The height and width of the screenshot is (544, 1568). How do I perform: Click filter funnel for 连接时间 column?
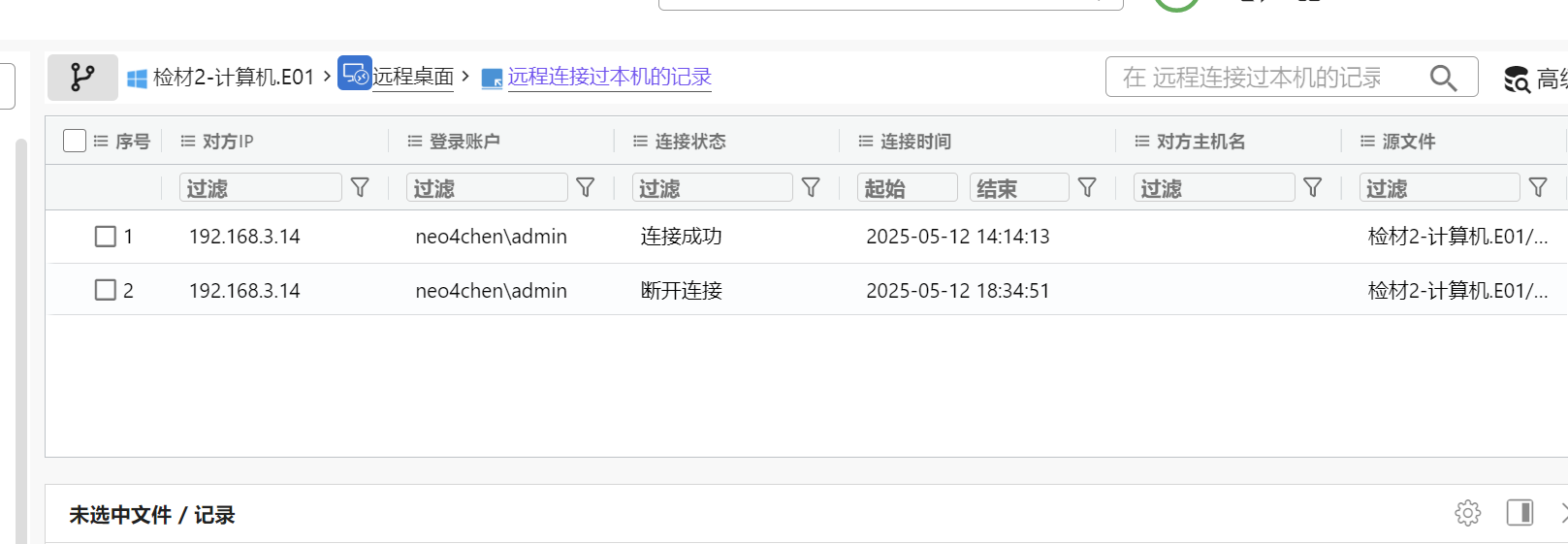point(1088,187)
